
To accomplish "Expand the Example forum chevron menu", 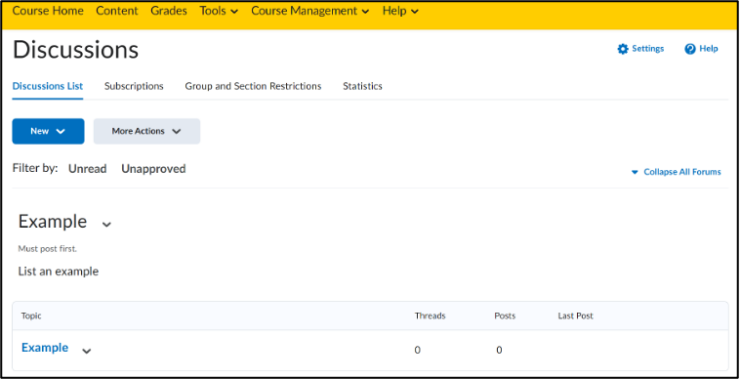I will click(x=107, y=224).
